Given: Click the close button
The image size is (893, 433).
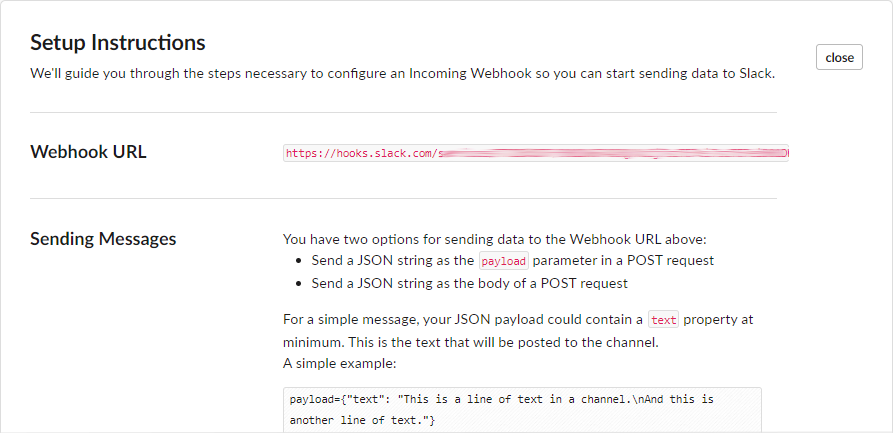Looking at the screenshot, I should pos(839,57).
